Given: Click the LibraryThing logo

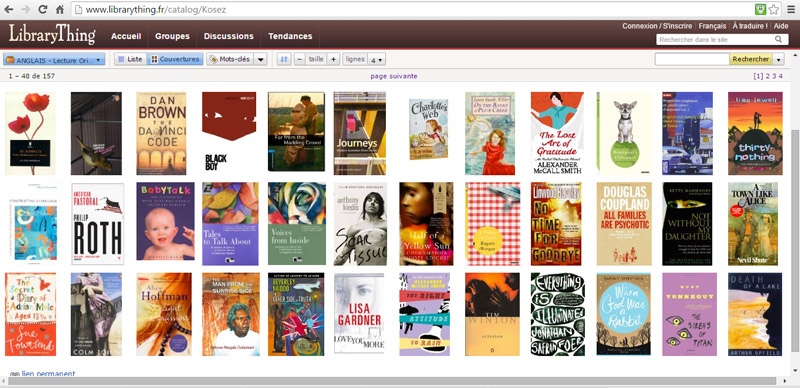Looking at the screenshot, I should 52,35.
